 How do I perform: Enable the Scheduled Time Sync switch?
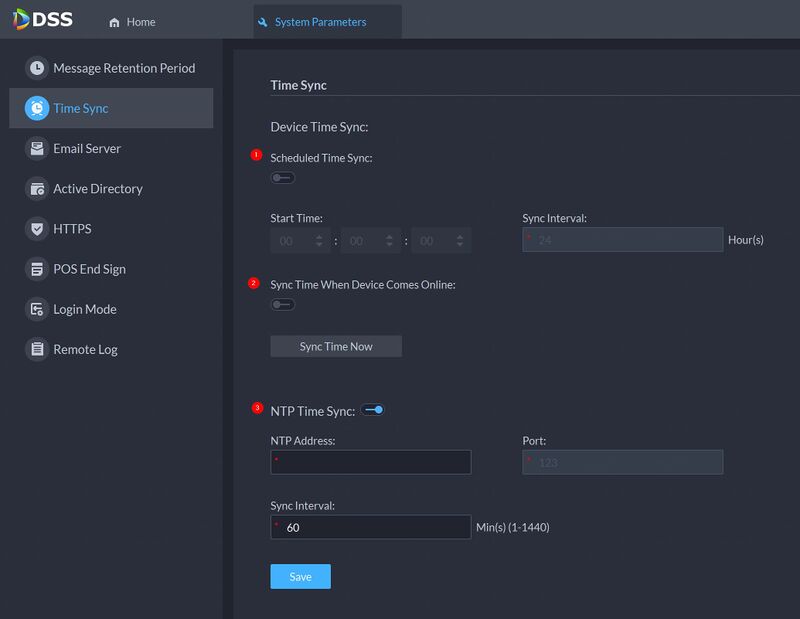(x=283, y=178)
